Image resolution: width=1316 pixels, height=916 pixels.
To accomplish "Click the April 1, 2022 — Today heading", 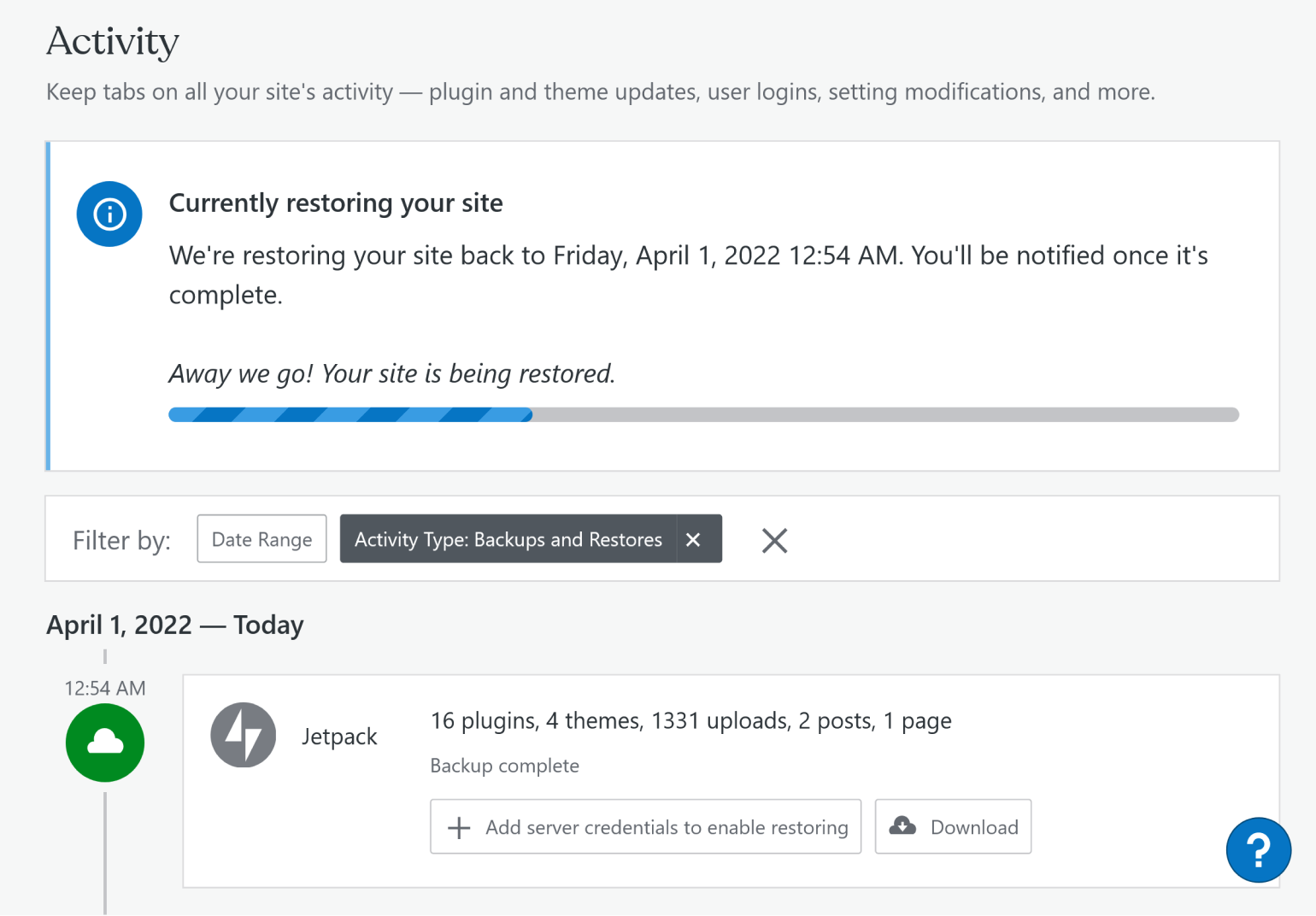I will [175, 625].
